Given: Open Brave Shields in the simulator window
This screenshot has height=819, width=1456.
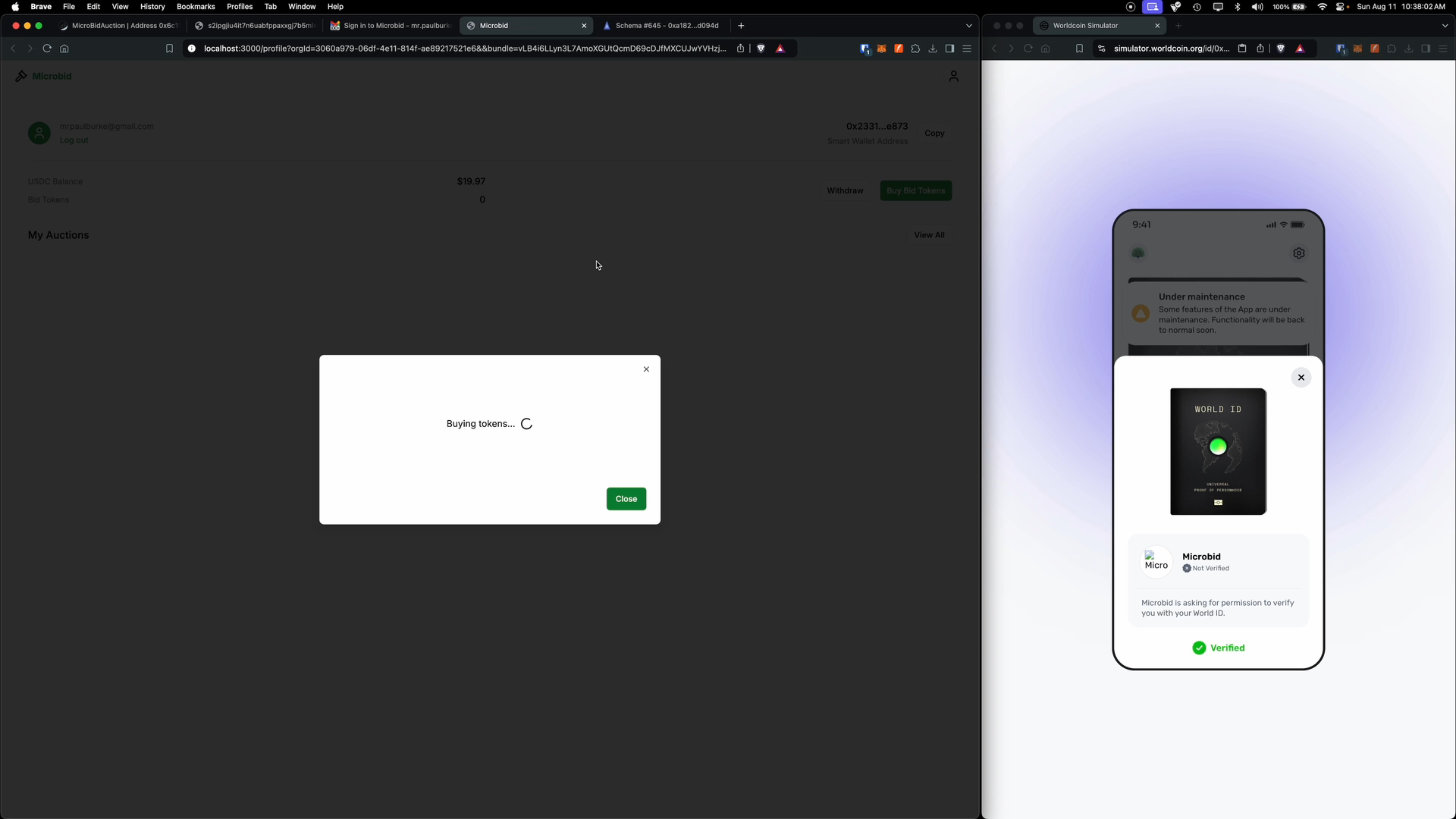Looking at the screenshot, I should (x=1281, y=49).
